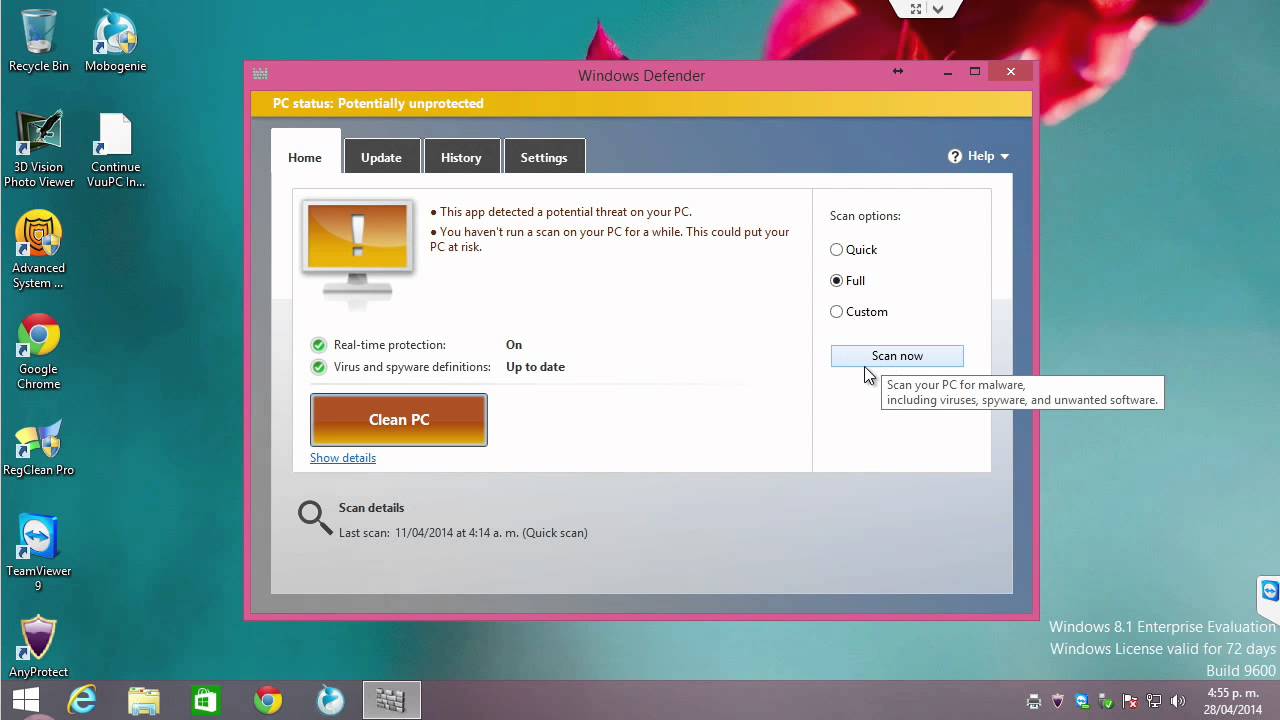Switch to the Home tab

(305, 157)
